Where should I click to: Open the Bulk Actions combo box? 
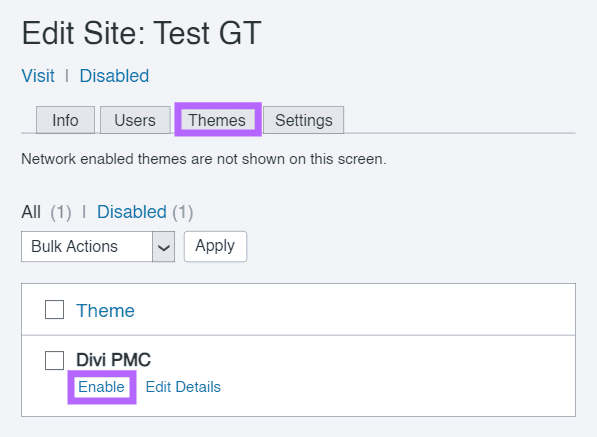click(x=98, y=246)
